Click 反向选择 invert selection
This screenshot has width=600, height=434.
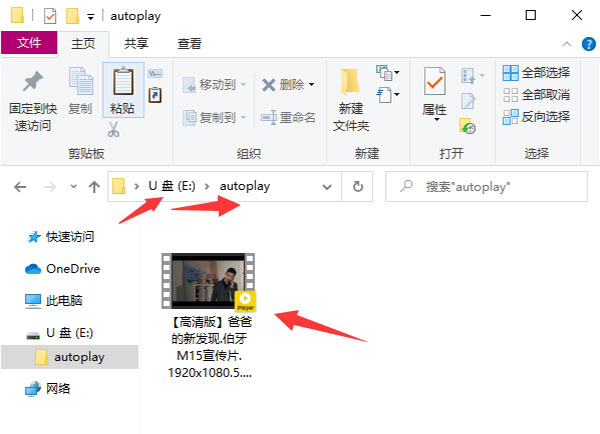[x=536, y=117]
